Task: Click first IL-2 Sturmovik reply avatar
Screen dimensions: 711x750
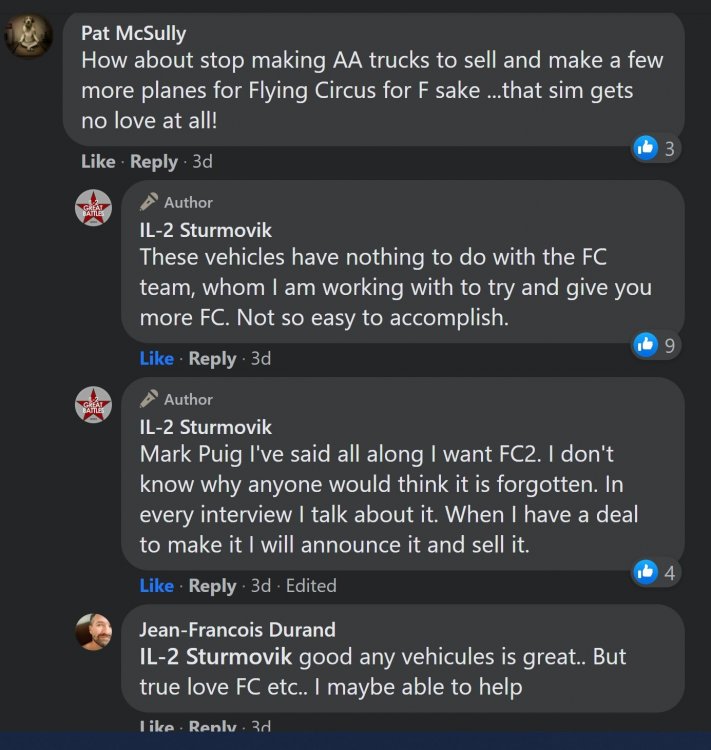Action: coord(94,208)
